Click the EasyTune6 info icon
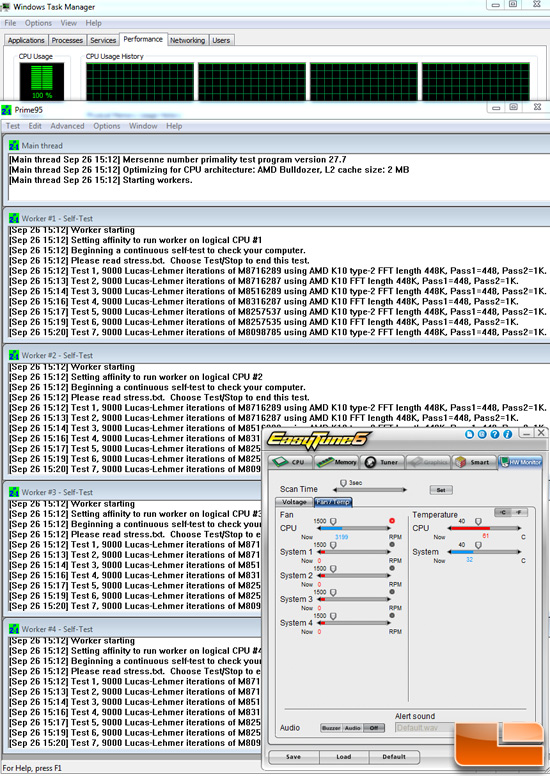The image size is (550, 776). click(507, 435)
